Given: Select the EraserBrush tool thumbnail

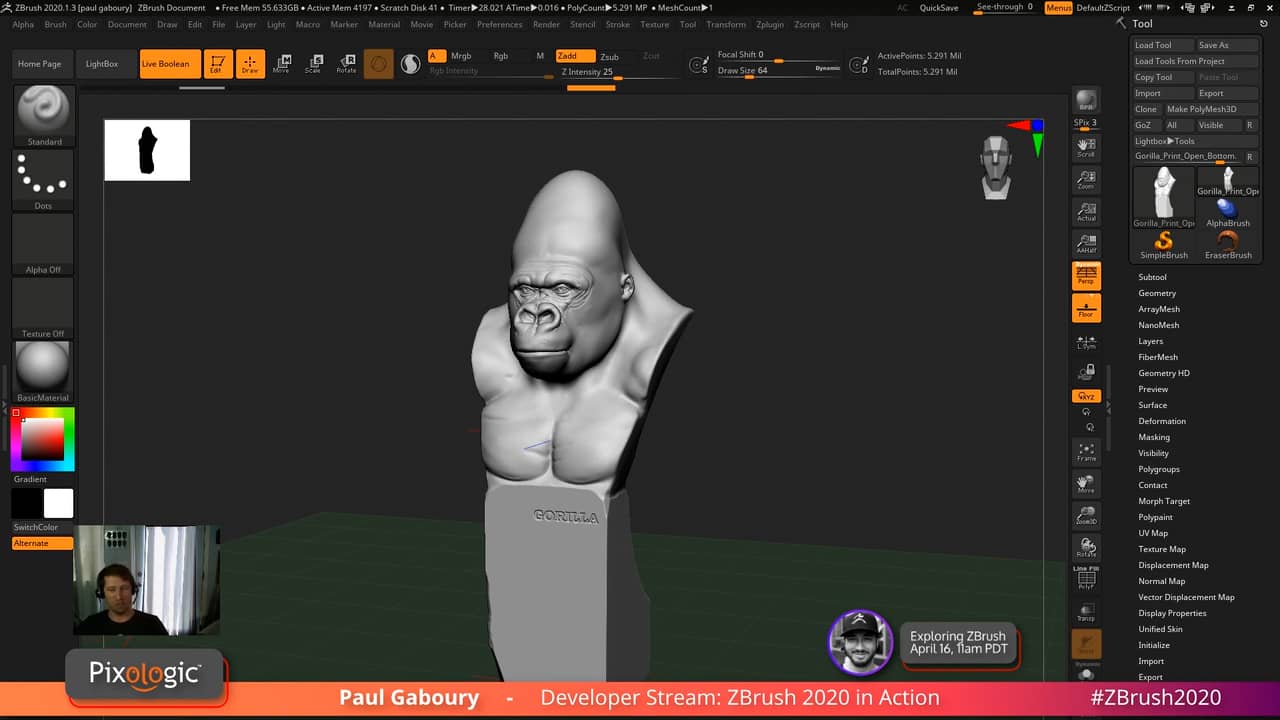Looking at the screenshot, I should click(x=1228, y=244).
